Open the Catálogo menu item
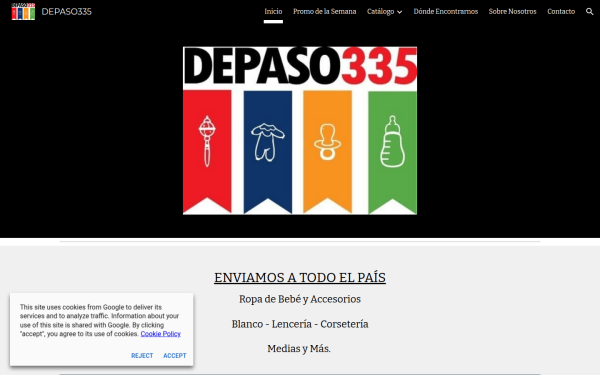The width and height of the screenshot is (600, 375). [x=380, y=11]
